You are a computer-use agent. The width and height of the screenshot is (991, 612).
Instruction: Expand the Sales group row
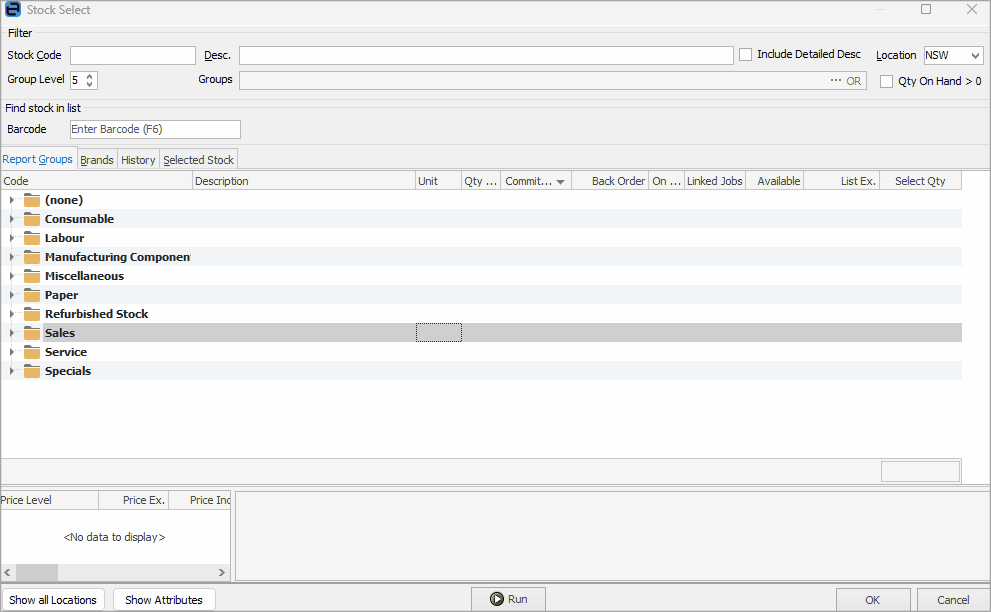[10, 332]
